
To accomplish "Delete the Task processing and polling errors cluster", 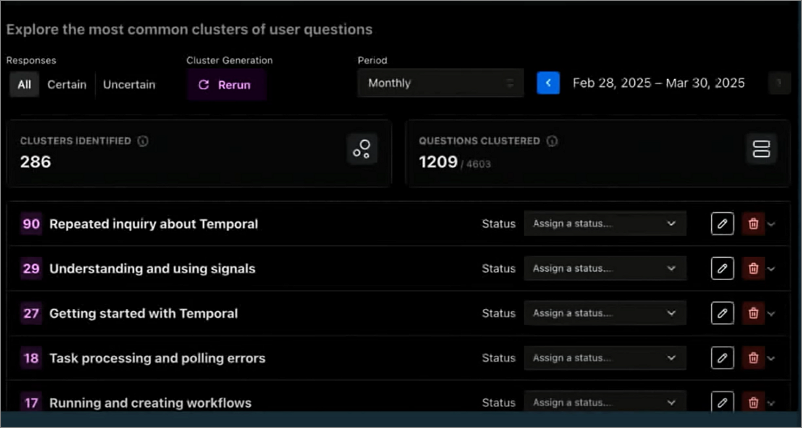I will coord(753,358).
